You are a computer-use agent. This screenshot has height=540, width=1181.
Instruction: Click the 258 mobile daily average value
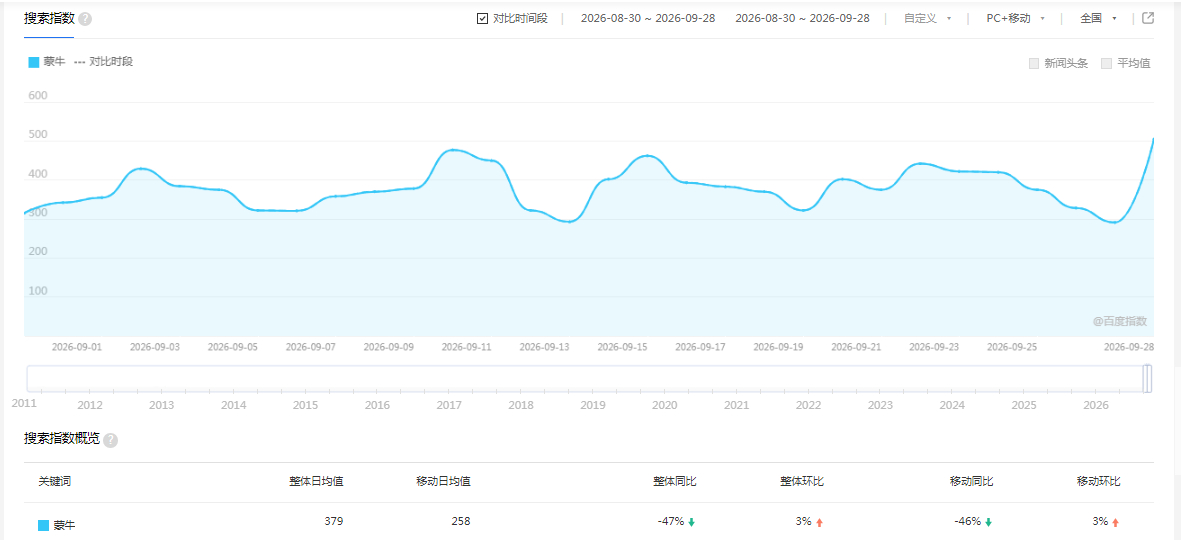click(x=461, y=520)
